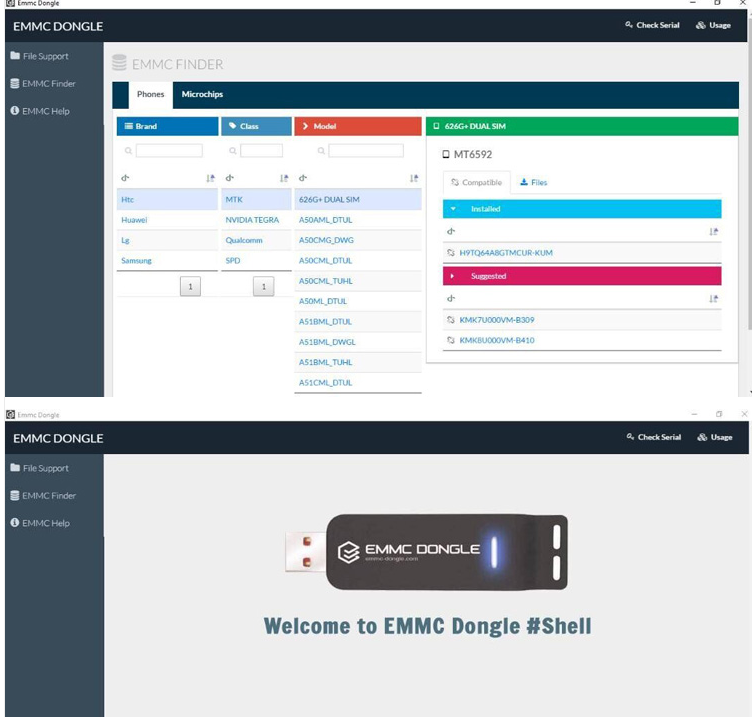Viewport: 752px width, 717px height.
Task: Switch to the Microchips tab
Action: 202,94
